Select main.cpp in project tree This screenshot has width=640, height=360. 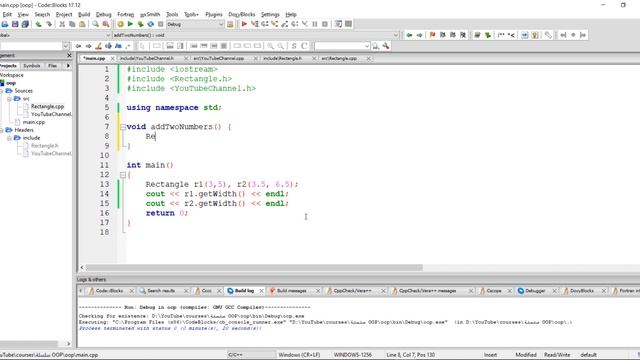tap(33, 122)
